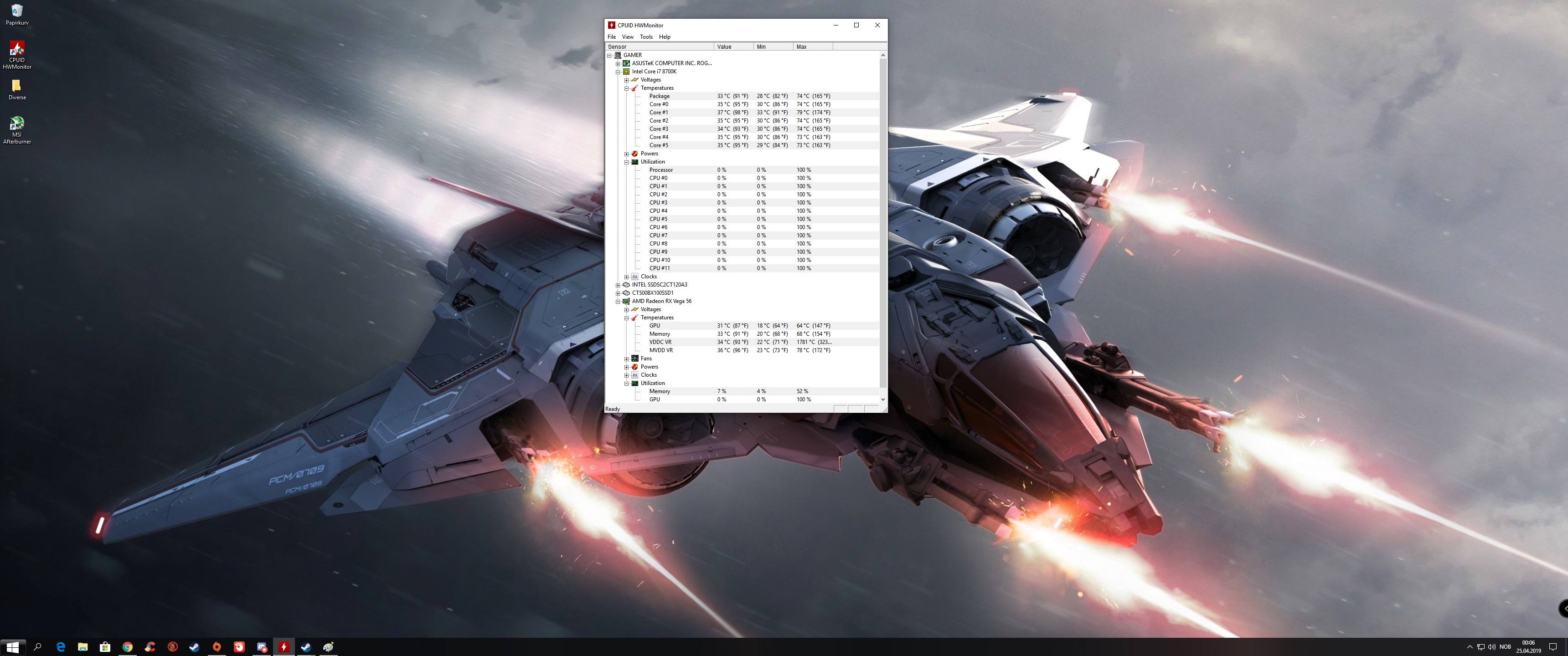This screenshot has height=656, width=1568.
Task: Click the vertical scrollbar thumb
Action: tap(882, 223)
